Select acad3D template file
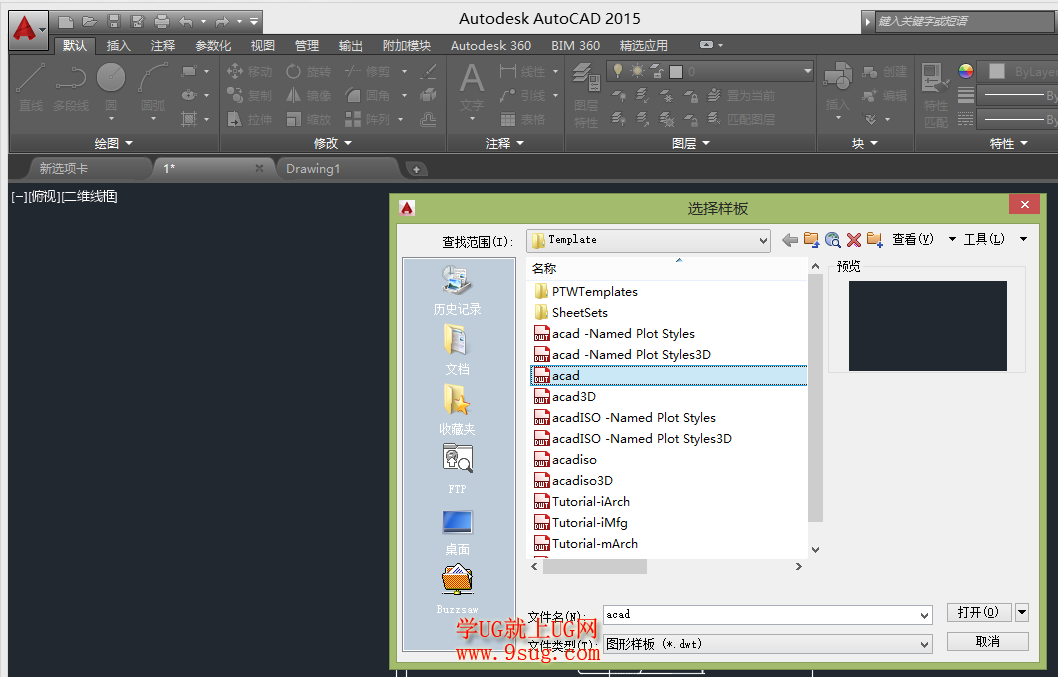 pyautogui.click(x=574, y=396)
